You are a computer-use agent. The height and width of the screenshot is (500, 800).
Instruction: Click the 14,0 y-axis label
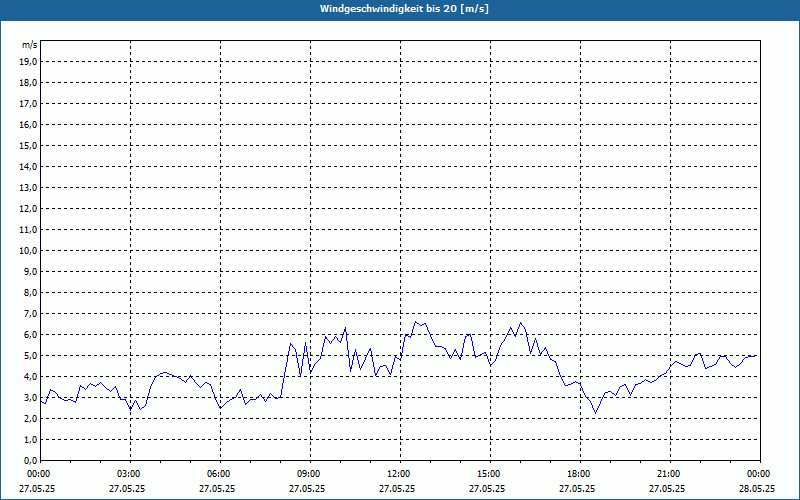28,166
